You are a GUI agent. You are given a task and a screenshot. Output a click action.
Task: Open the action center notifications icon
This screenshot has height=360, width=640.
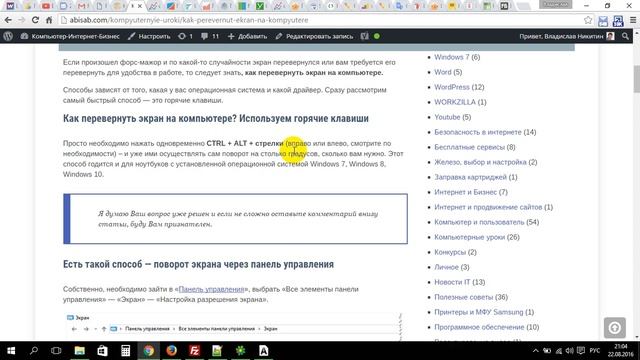click(581, 351)
